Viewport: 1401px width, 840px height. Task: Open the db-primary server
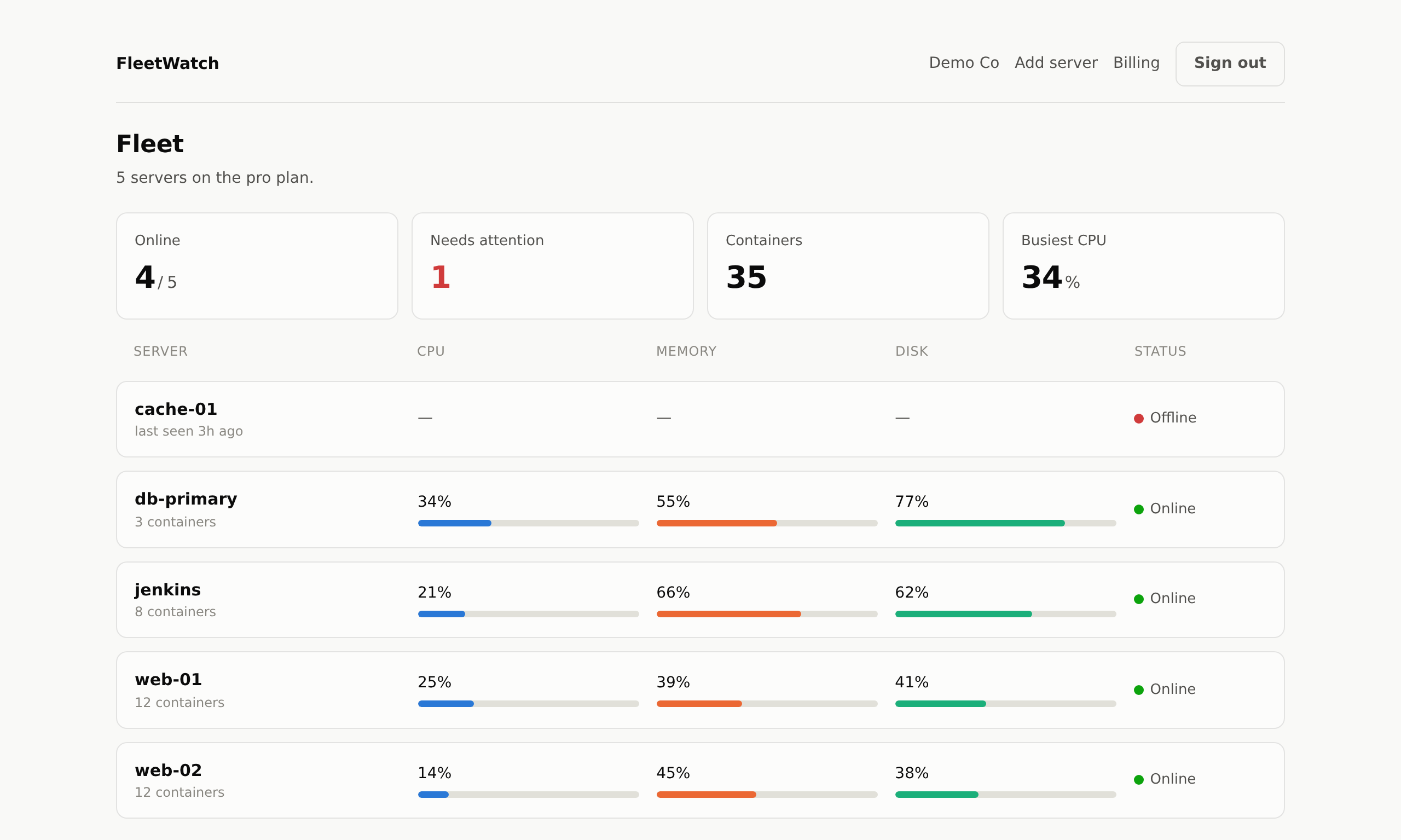(700, 509)
